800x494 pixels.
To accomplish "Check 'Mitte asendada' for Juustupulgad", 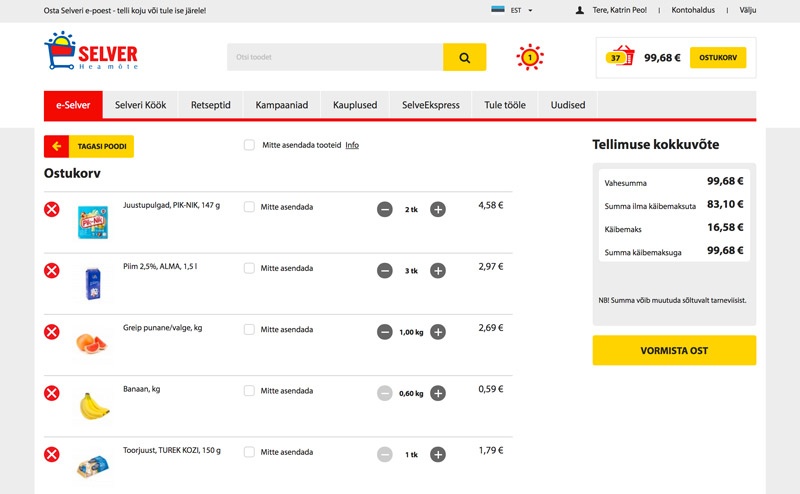I will (249, 207).
